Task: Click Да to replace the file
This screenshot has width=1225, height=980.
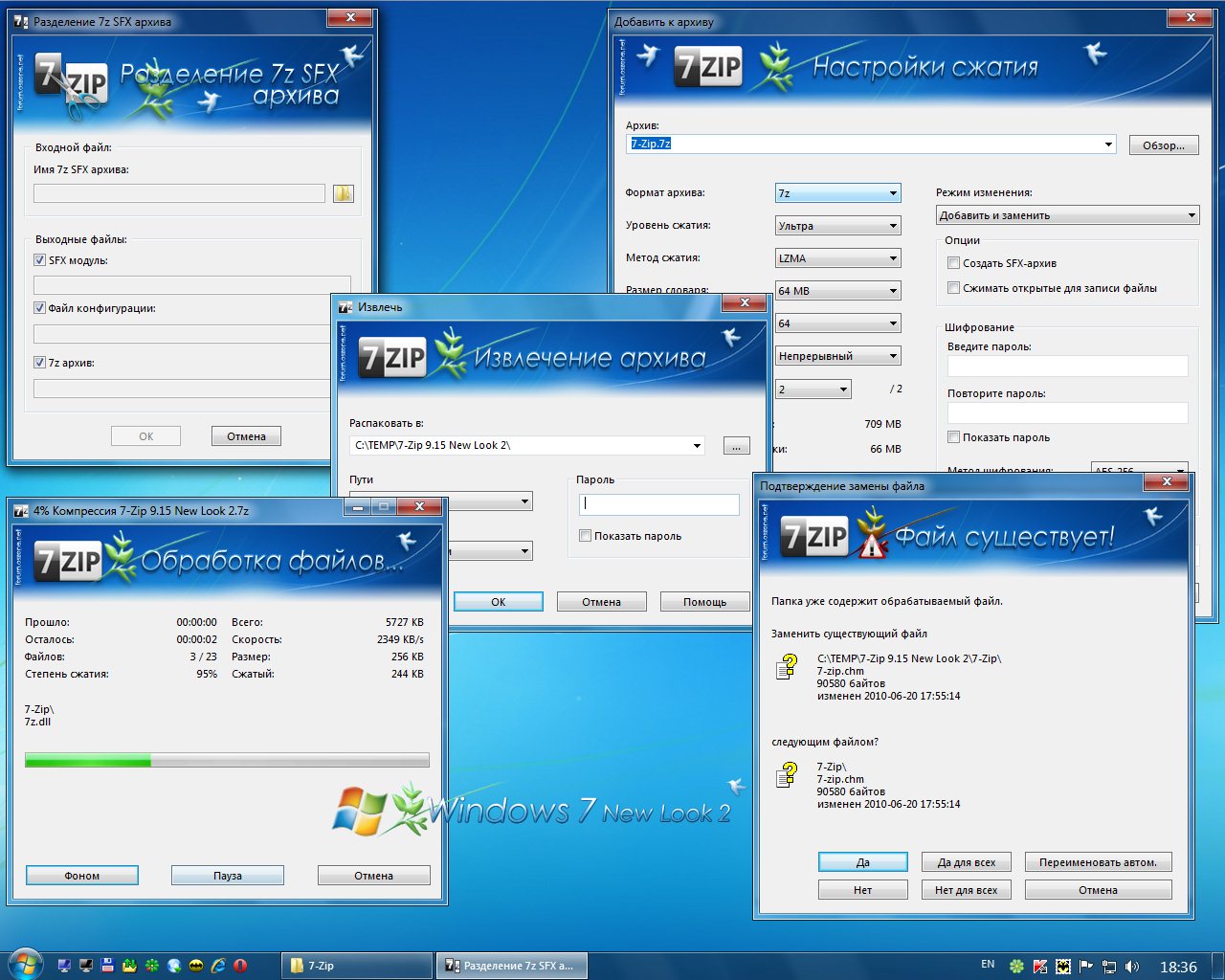Action: (x=863, y=862)
